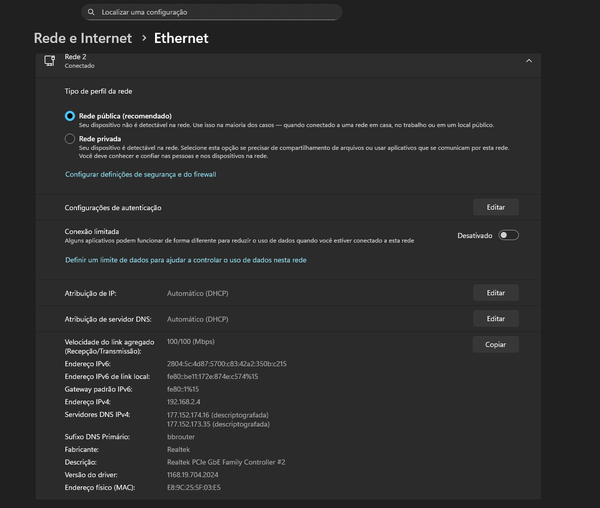The height and width of the screenshot is (508, 600).
Task: Click the Rede 2 Conectado header
Action: 82,61
